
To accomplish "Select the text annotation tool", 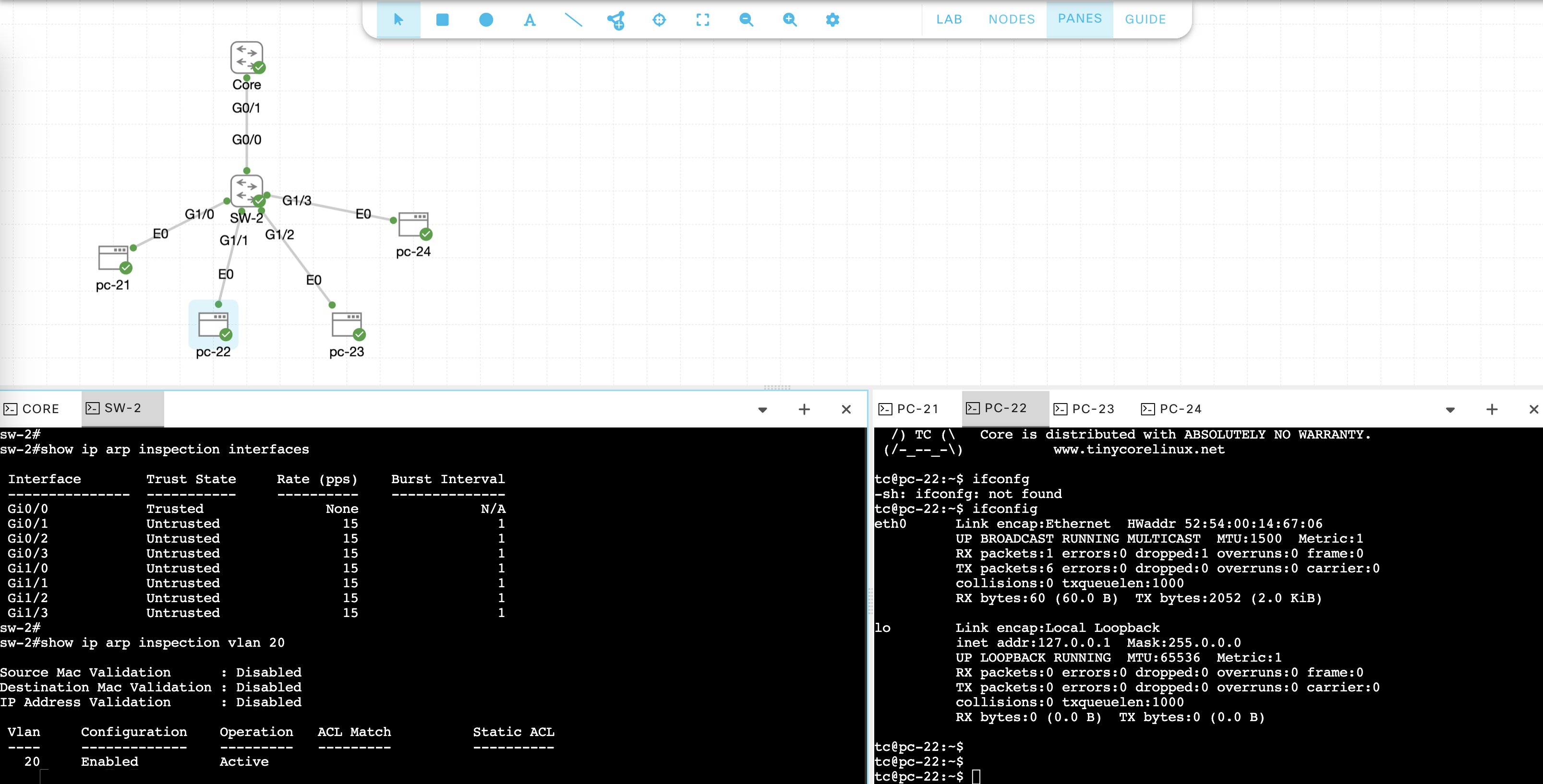I will 530,20.
